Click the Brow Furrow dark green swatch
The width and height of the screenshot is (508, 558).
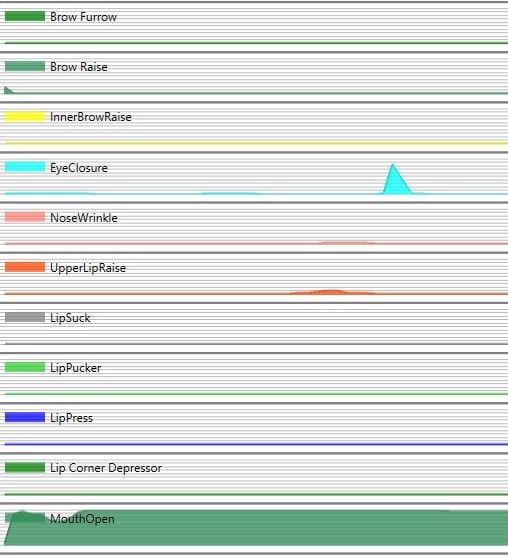tap(25, 16)
